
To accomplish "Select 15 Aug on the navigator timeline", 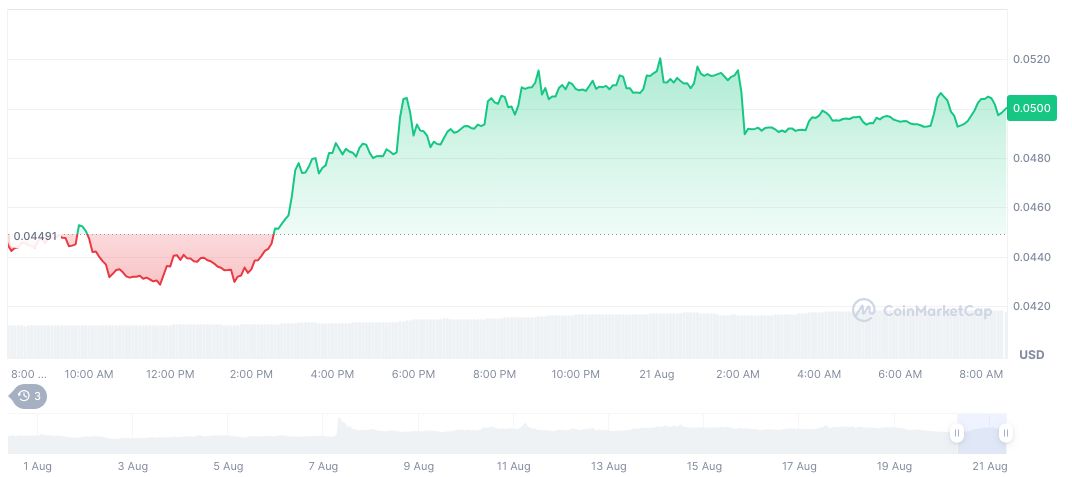I will point(704,466).
